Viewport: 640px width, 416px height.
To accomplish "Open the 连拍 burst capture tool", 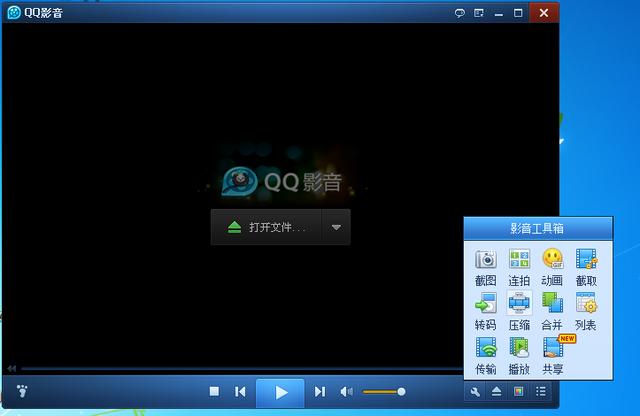I will pos(519,267).
